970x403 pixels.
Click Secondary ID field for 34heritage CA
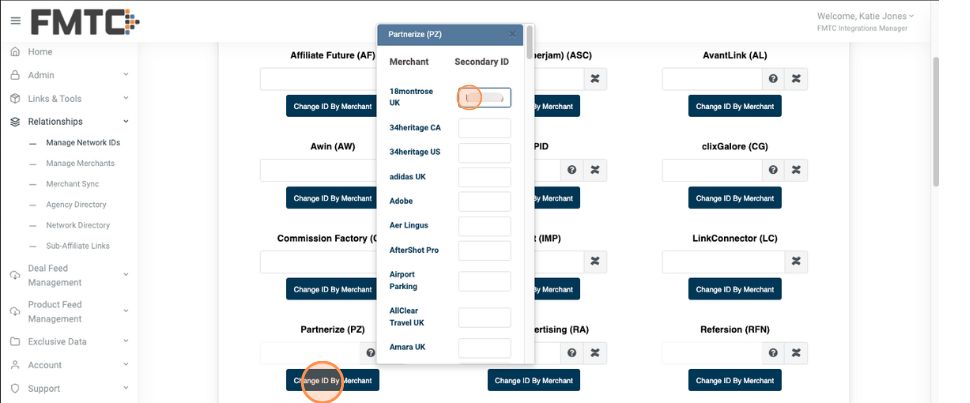click(484, 128)
